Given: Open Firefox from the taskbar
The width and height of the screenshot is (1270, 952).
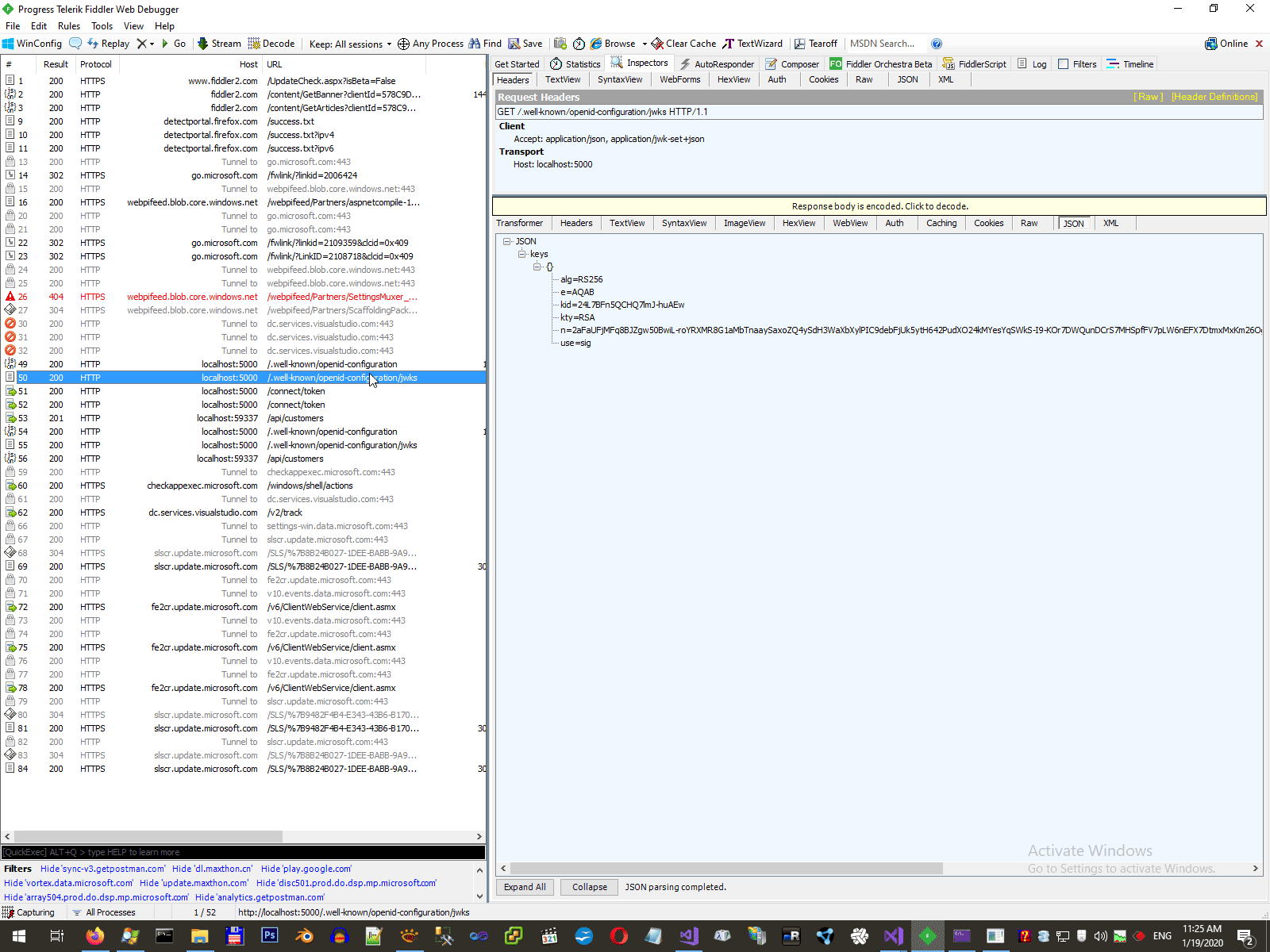Looking at the screenshot, I should coord(94,936).
